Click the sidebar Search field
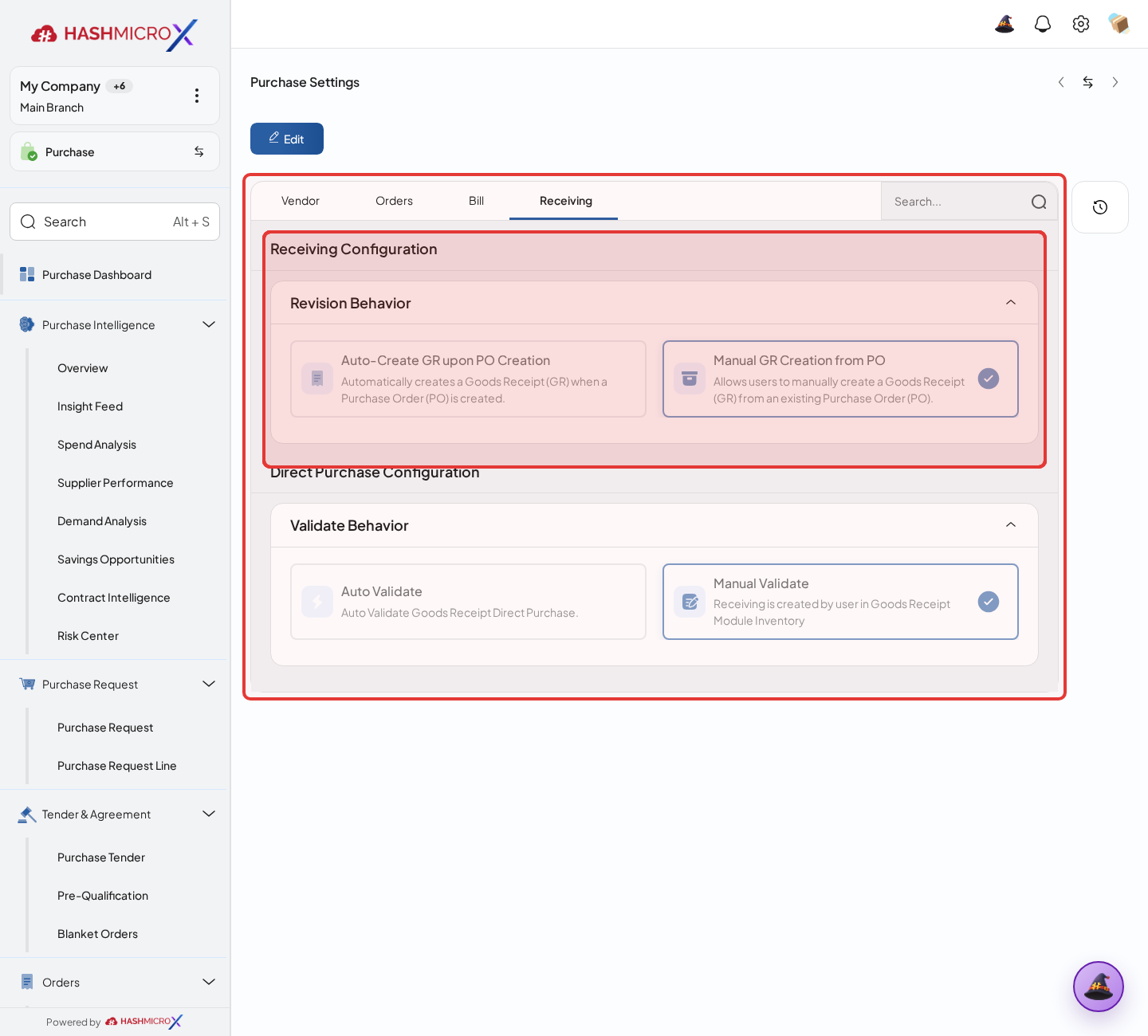The width and height of the screenshot is (1148, 1036). click(x=115, y=222)
